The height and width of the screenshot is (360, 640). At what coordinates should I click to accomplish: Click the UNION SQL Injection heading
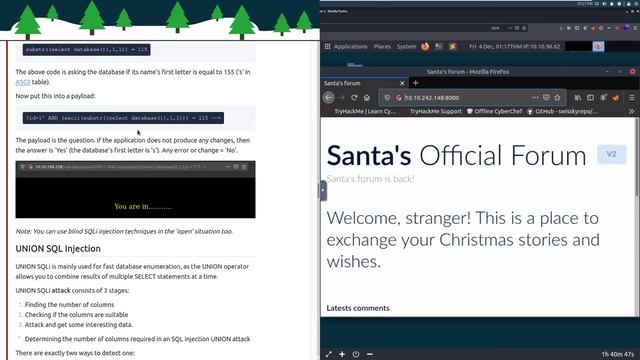click(58, 249)
